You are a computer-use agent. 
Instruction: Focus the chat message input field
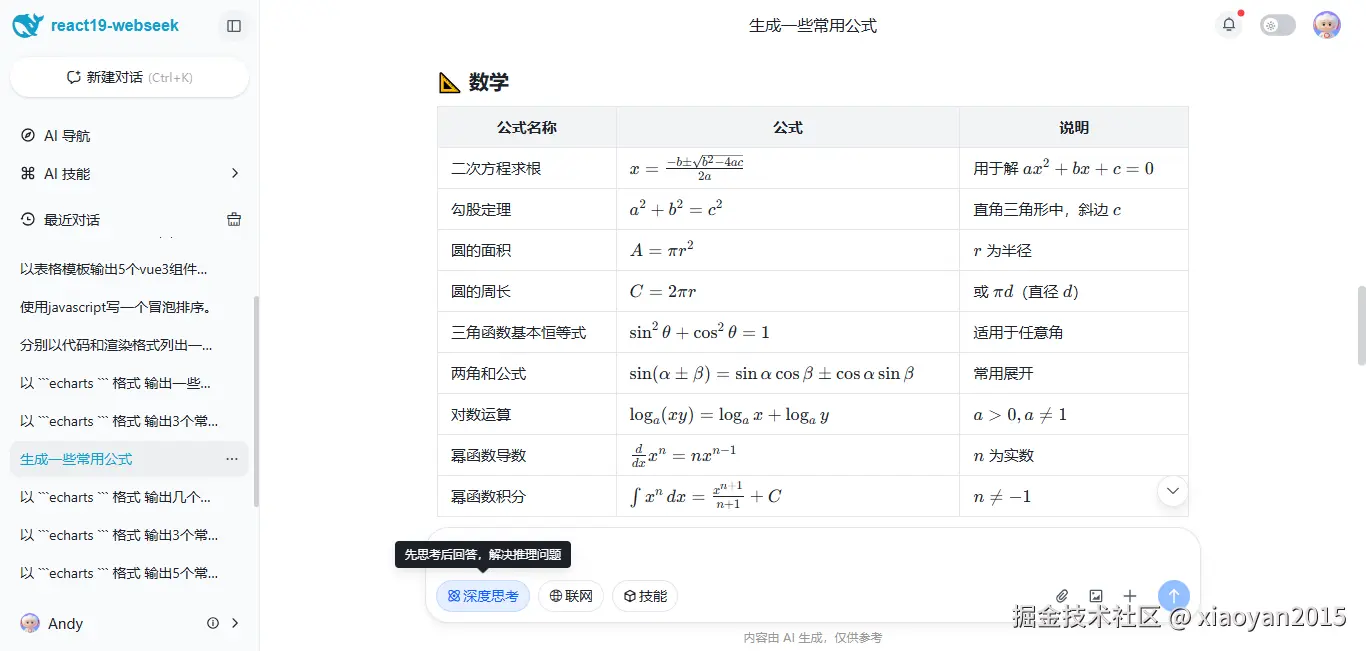pos(812,554)
